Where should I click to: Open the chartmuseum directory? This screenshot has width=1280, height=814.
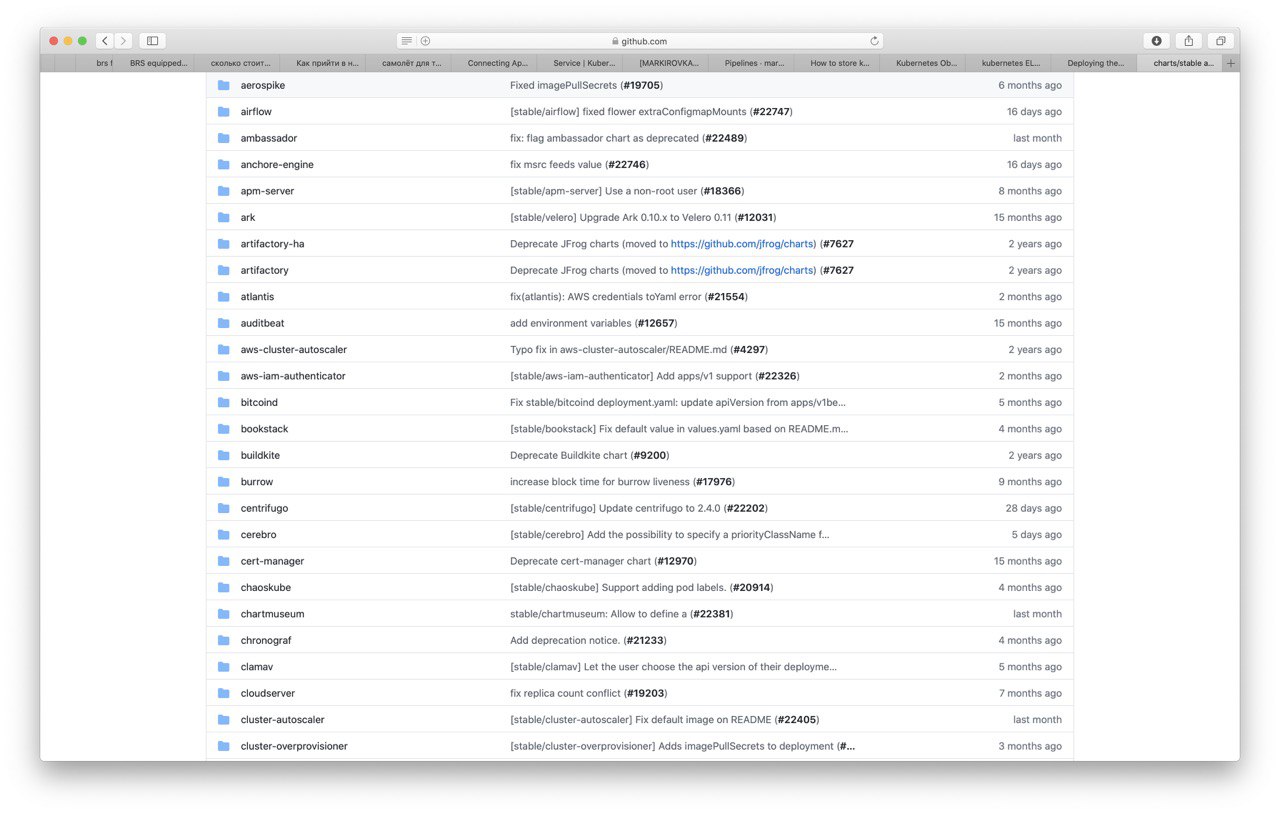point(273,614)
